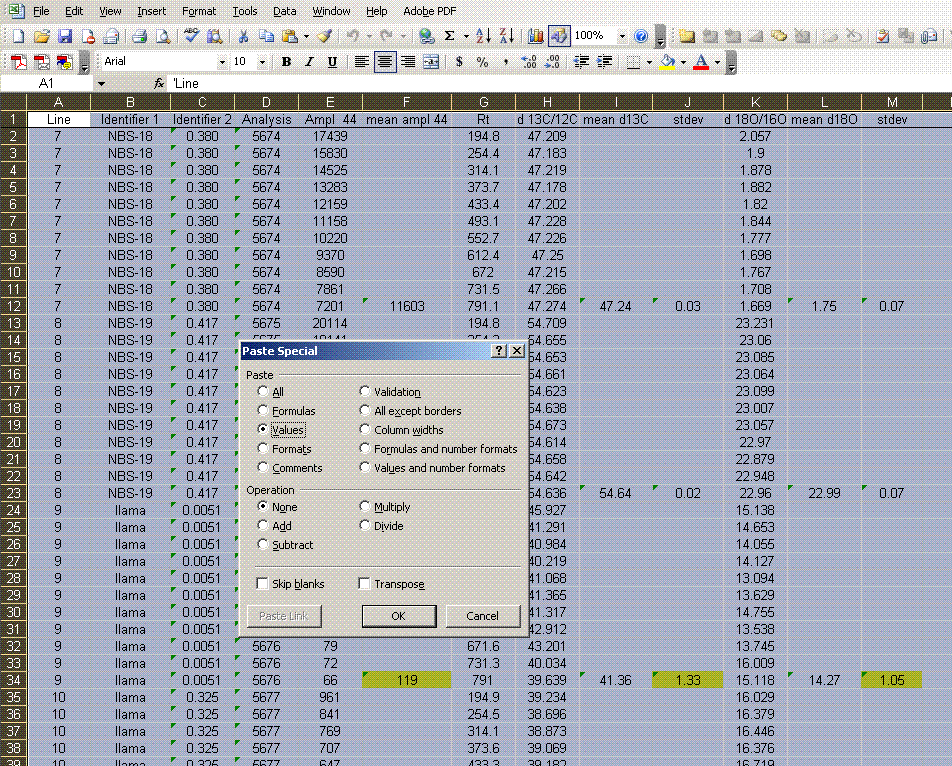Open the File menu
Image resolution: width=952 pixels, height=766 pixels.
(x=41, y=11)
